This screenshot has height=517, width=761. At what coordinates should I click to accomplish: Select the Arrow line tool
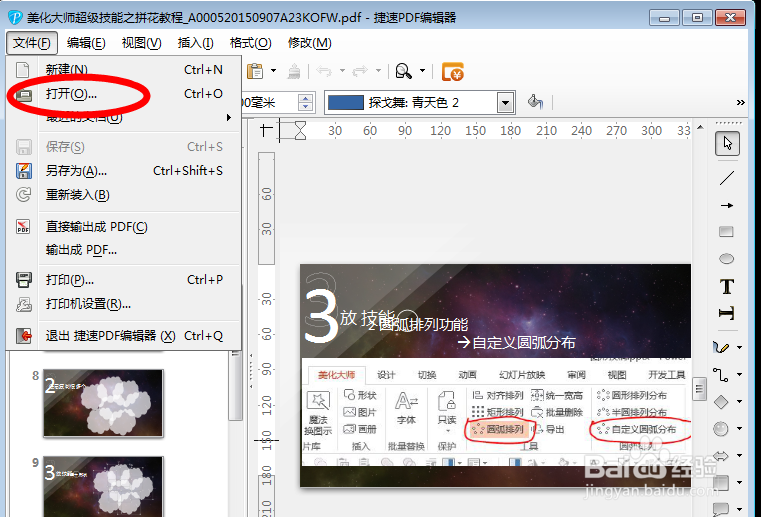point(727,205)
